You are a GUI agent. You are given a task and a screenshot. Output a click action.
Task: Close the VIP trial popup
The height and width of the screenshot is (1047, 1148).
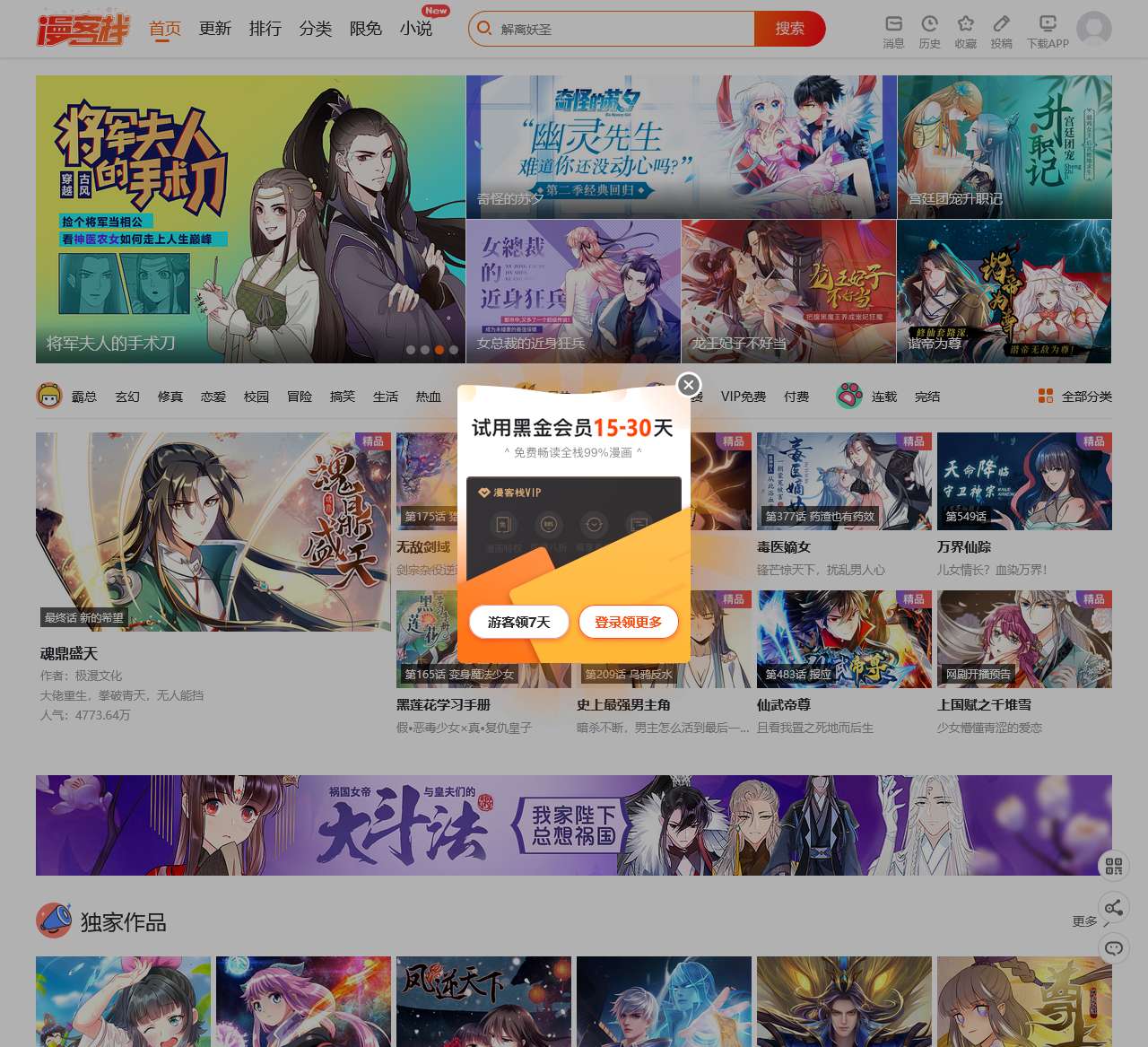pyautogui.click(x=688, y=385)
